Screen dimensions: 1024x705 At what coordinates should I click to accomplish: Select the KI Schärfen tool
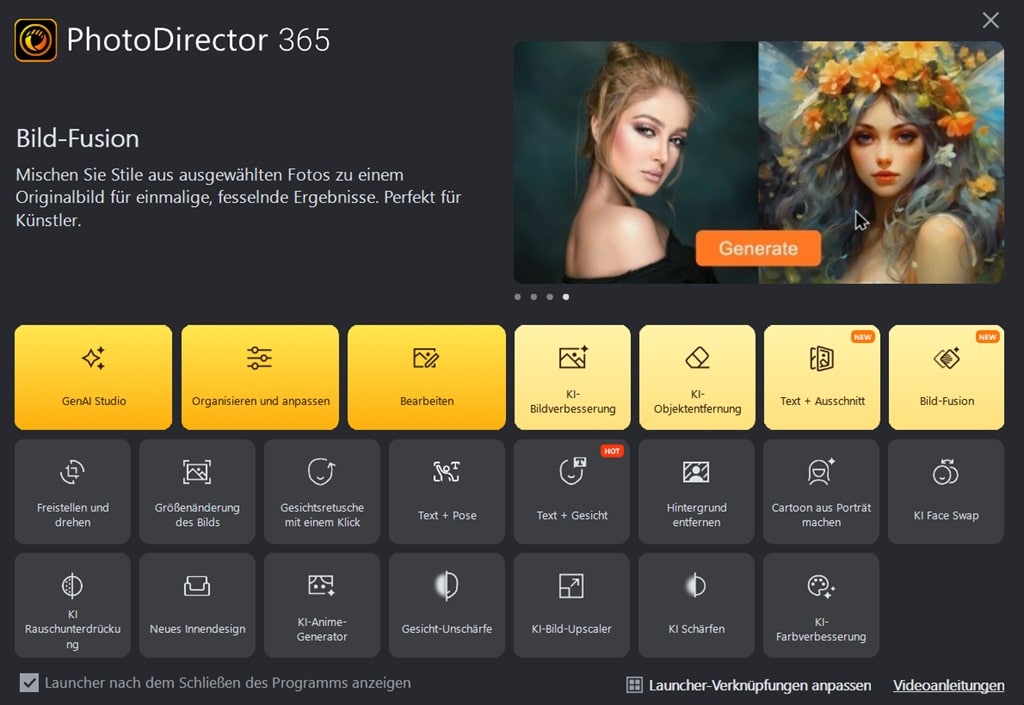696,605
